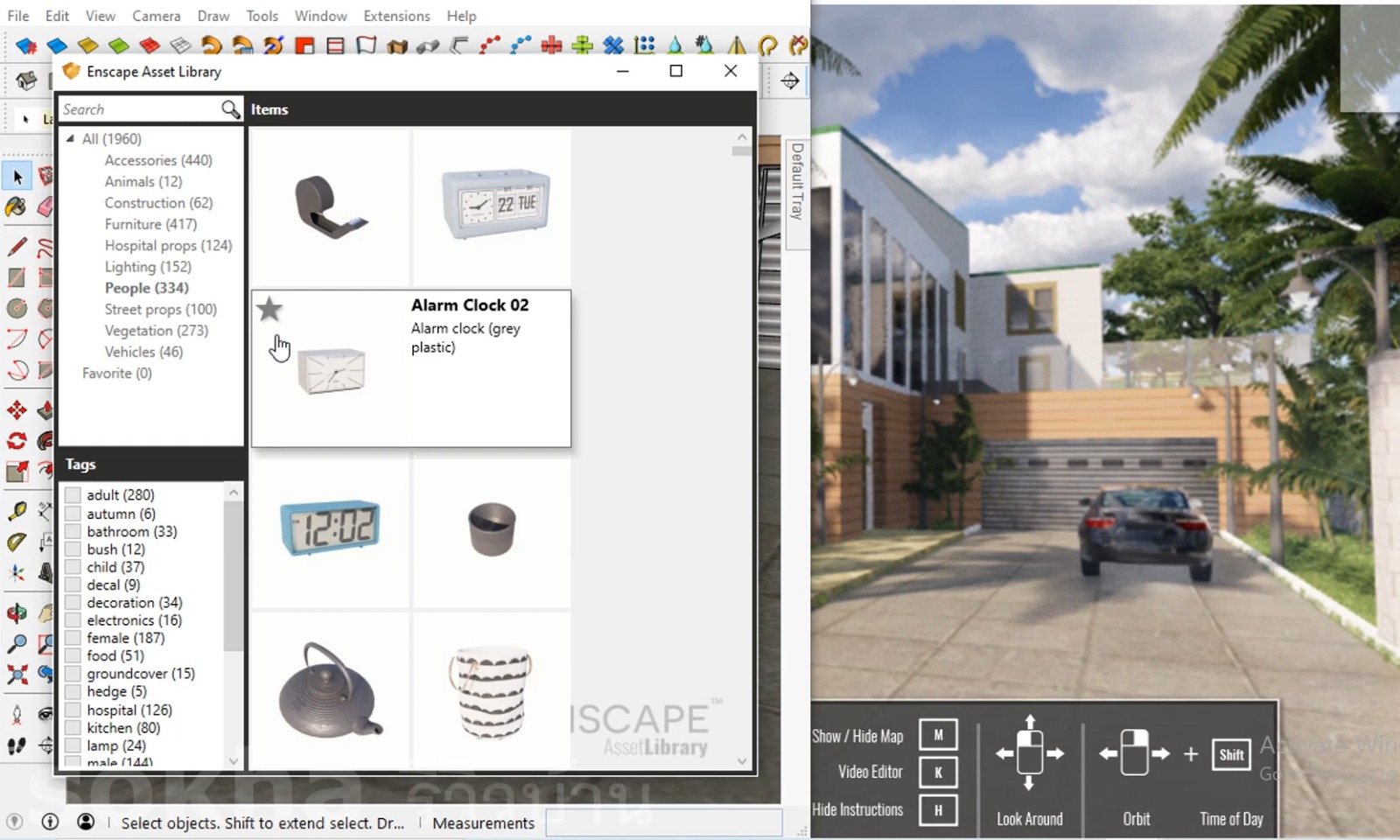1400x840 pixels.
Task: Select the Tape Measure tool
Action: (x=17, y=511)
